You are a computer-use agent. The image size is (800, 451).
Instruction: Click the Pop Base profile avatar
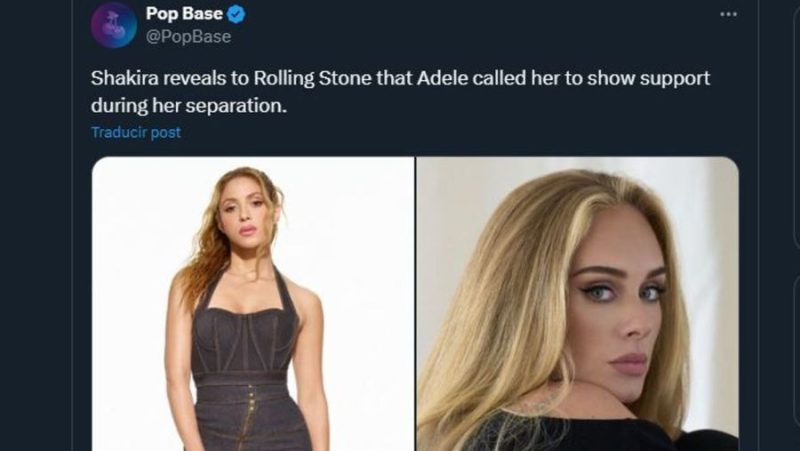pyautogui.click(x=113, y=24)
